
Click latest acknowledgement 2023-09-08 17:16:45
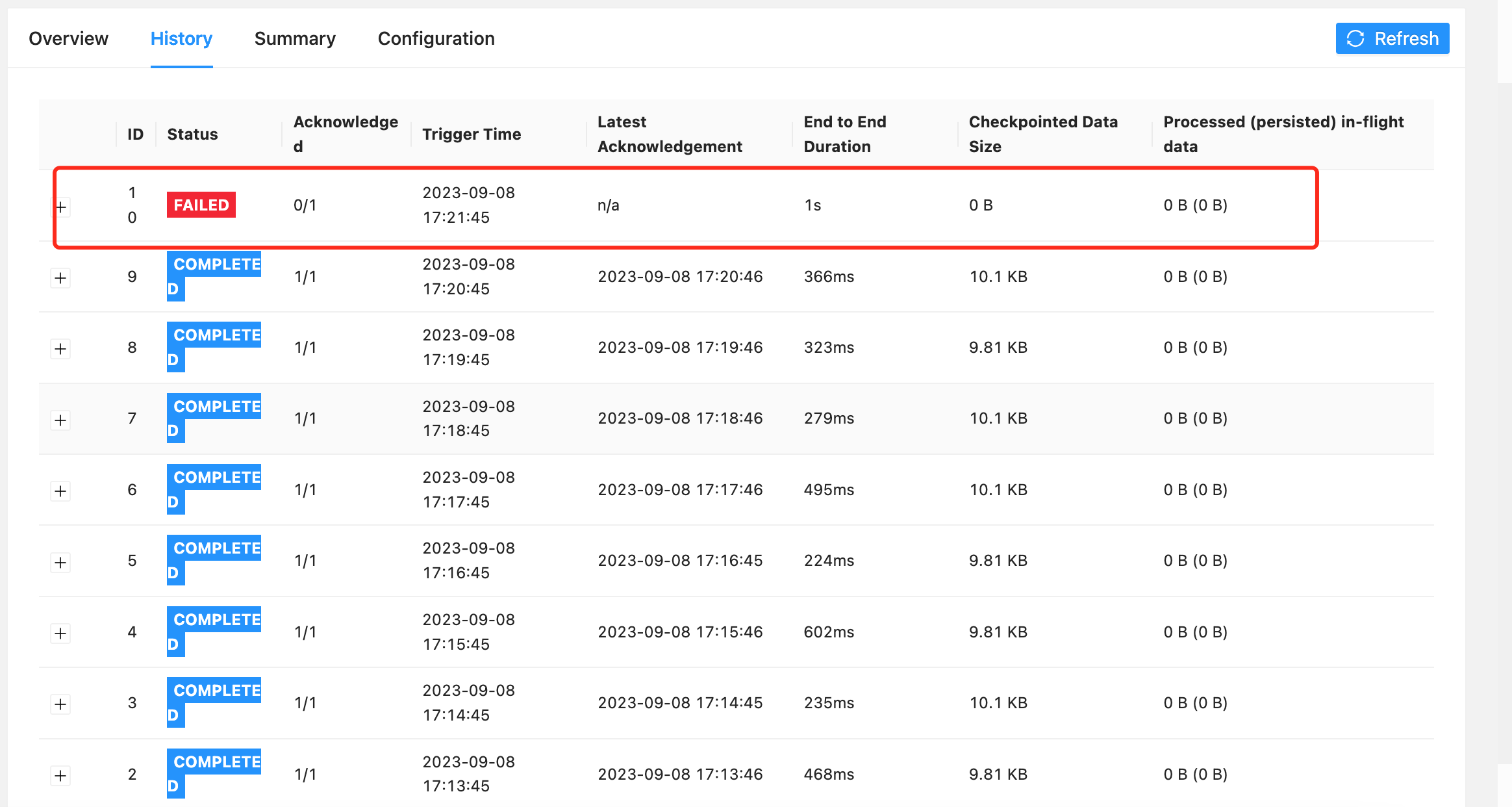(x=680, y=560)
